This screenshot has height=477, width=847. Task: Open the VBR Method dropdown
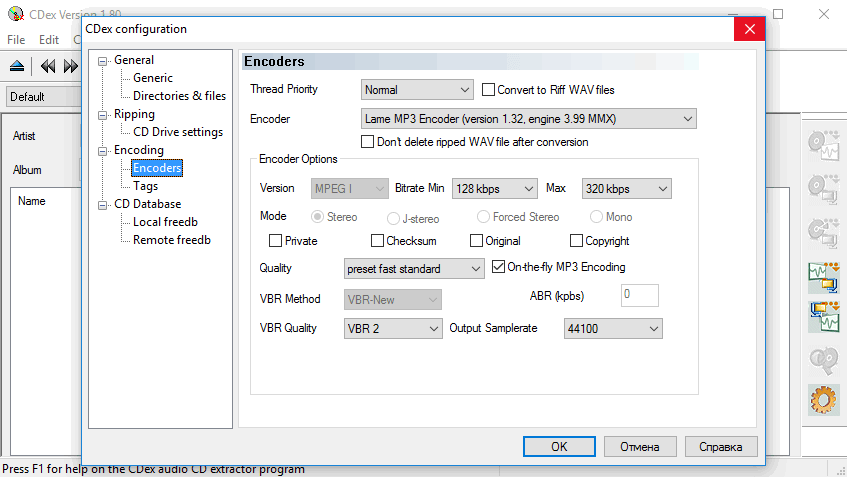393,299
